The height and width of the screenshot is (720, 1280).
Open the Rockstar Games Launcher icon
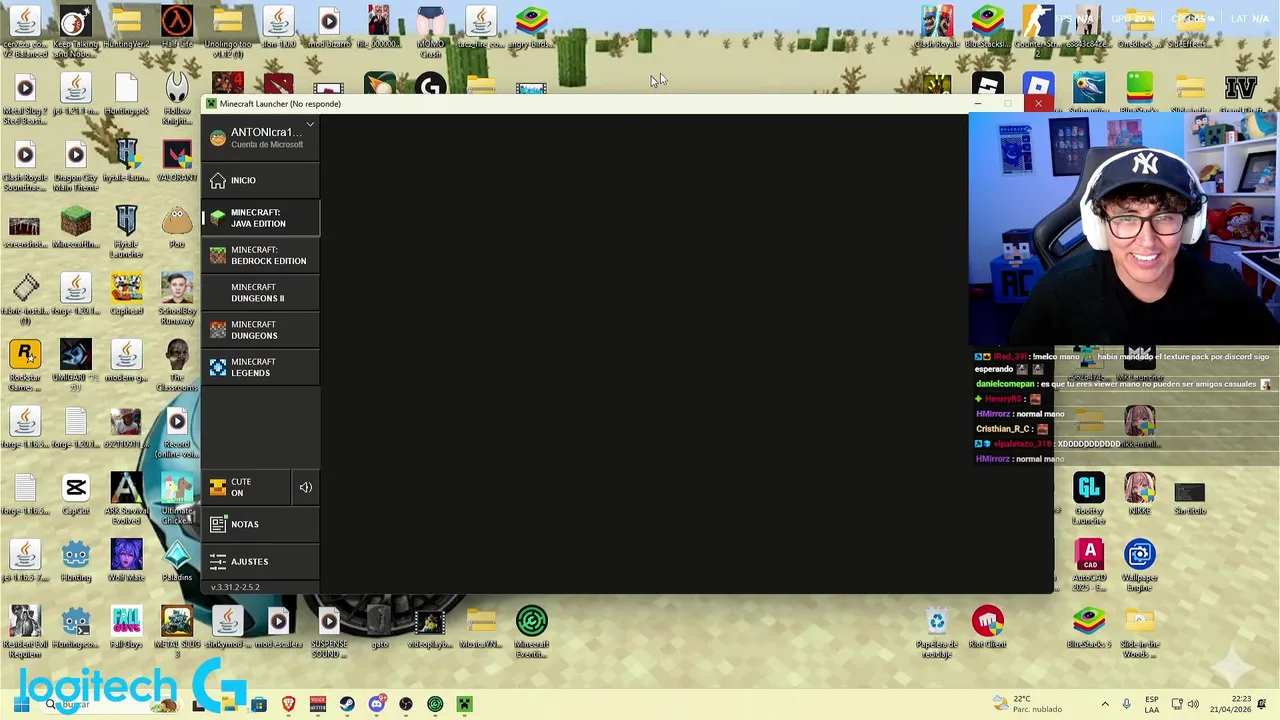[25, 366]
